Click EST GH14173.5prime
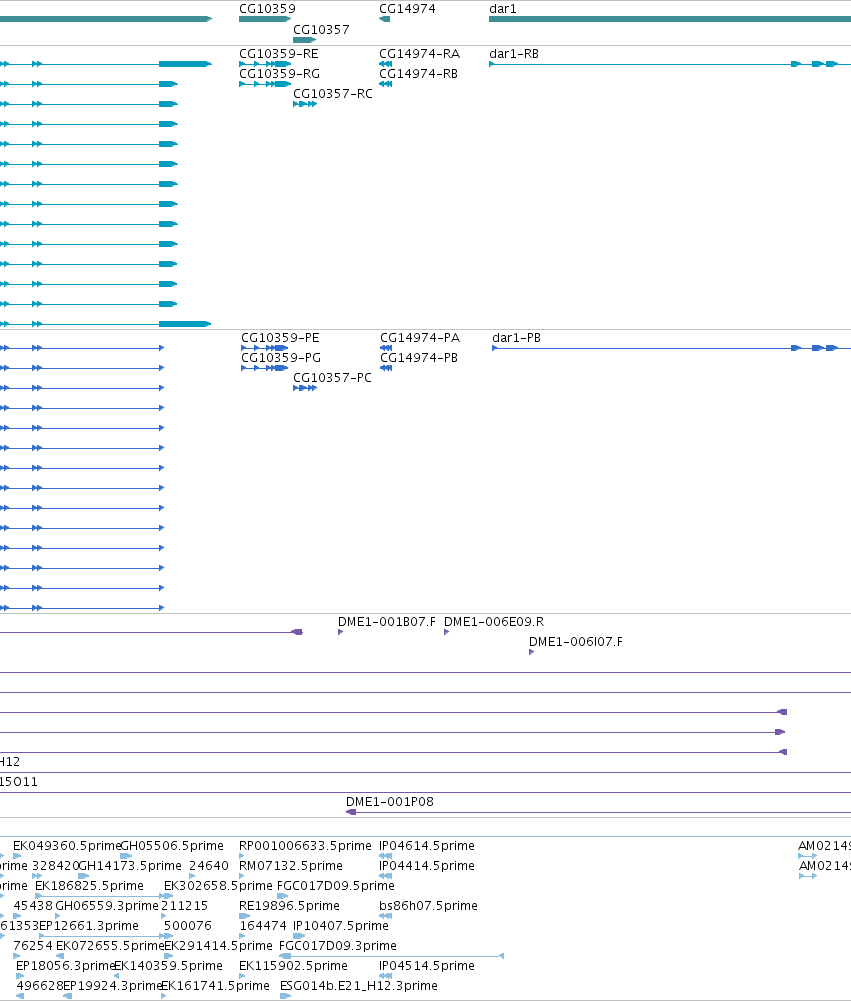Viewport: 851px width, 1001px height. pos(130,866)
